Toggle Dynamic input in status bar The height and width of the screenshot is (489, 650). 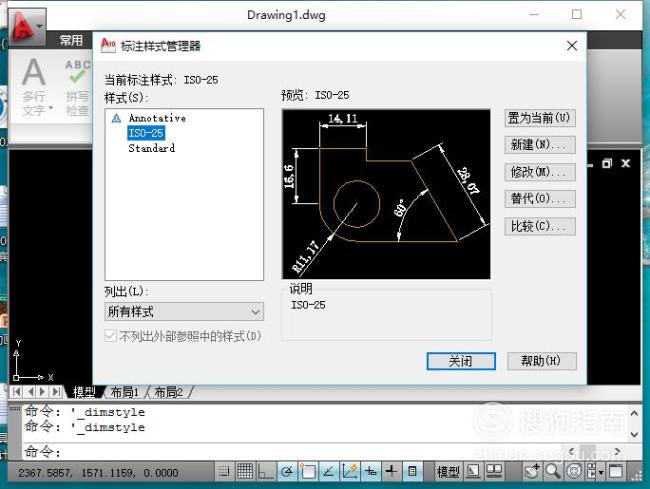[370, 471]
